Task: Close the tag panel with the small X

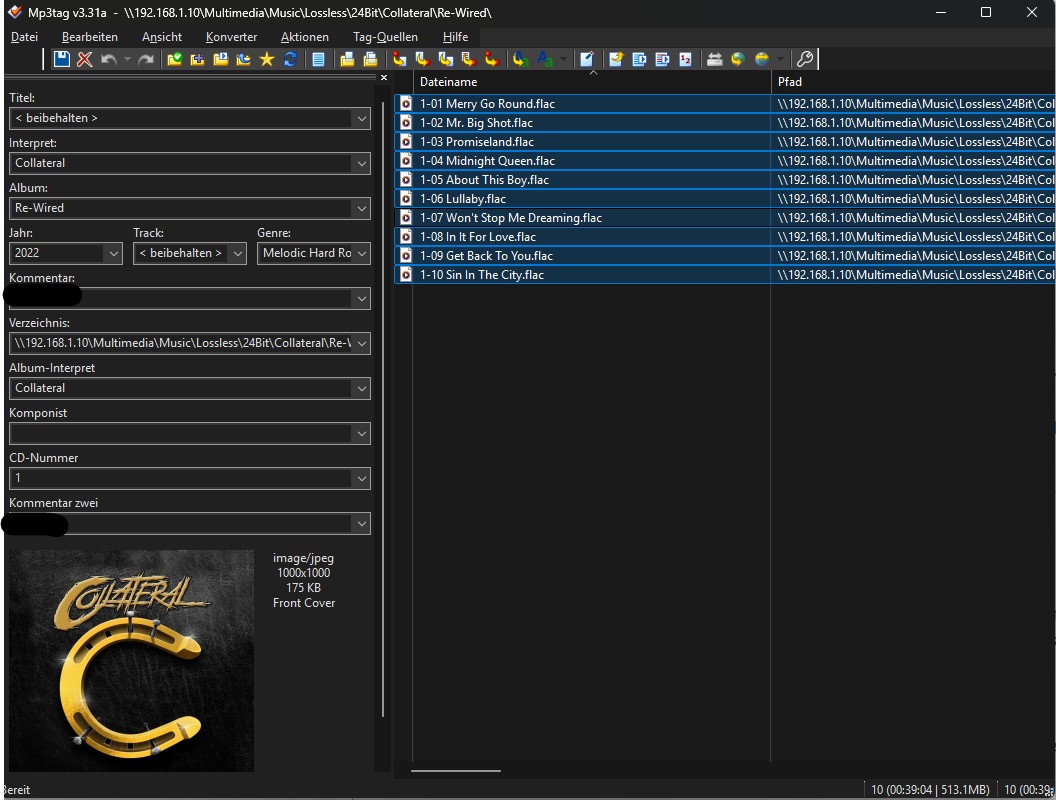Action: tap(384, 78)
